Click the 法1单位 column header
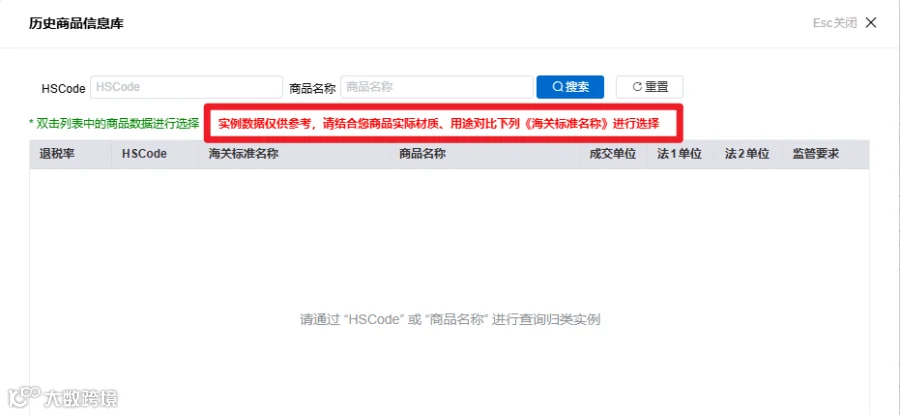This screenshot has height=415, width=900. pyautogui.click(x=680, y=154)
